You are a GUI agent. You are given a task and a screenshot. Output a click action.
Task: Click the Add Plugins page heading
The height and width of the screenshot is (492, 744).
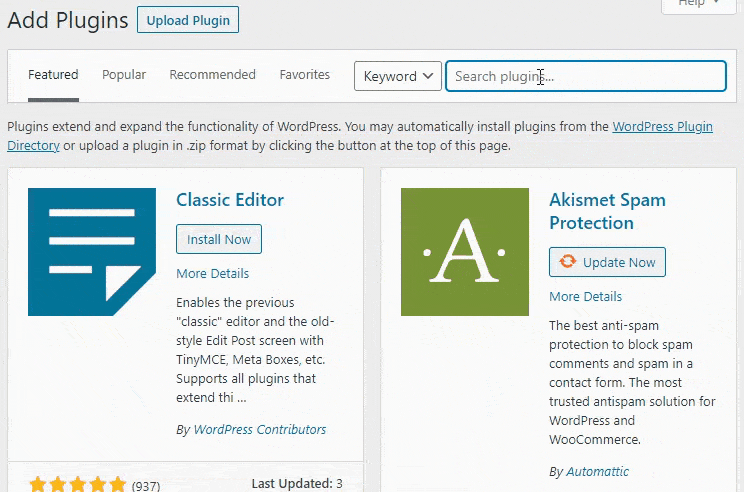(68, 20)
